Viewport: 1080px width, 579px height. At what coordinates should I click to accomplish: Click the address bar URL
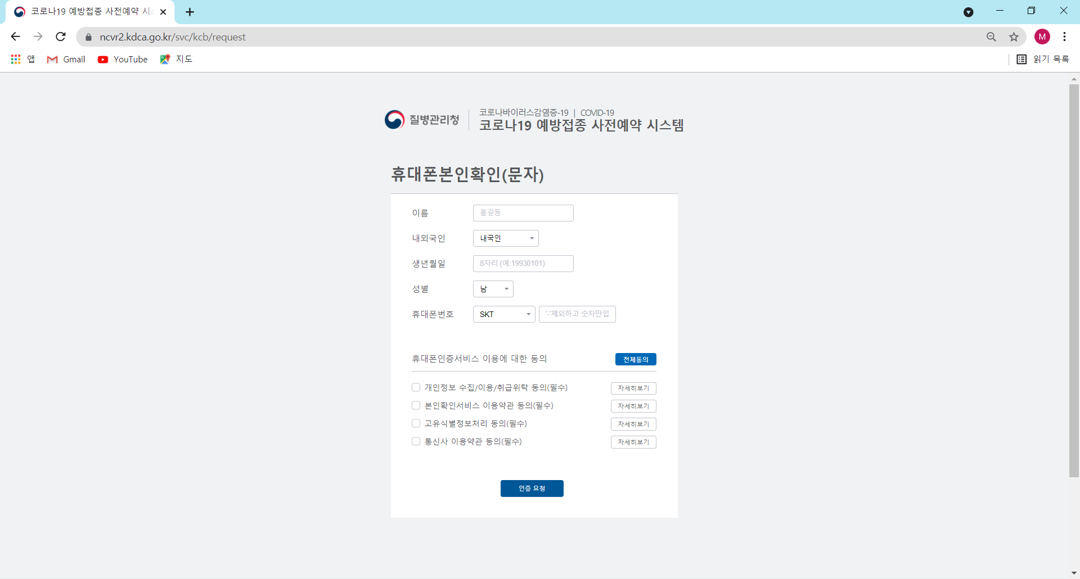pos(172,37)
